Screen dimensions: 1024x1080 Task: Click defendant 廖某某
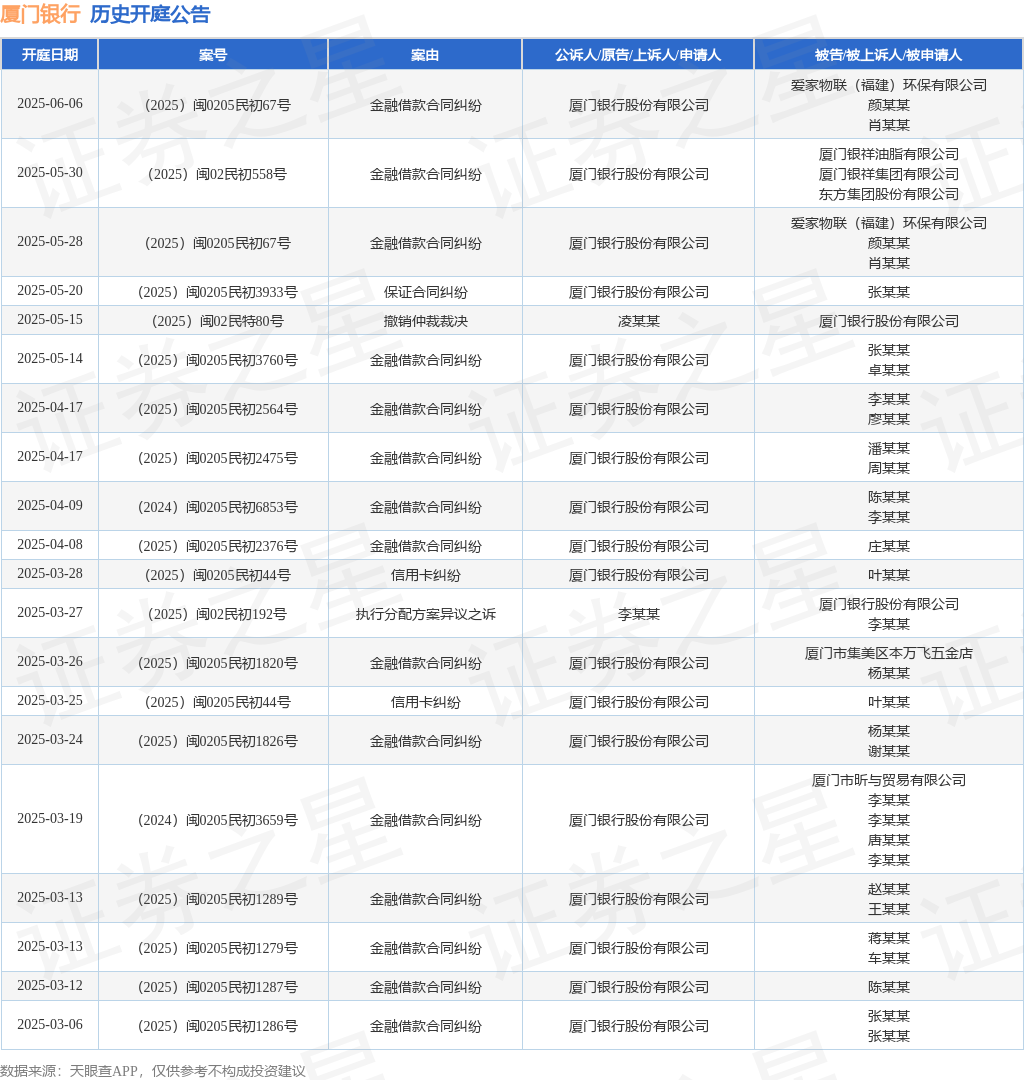point(888,419)
